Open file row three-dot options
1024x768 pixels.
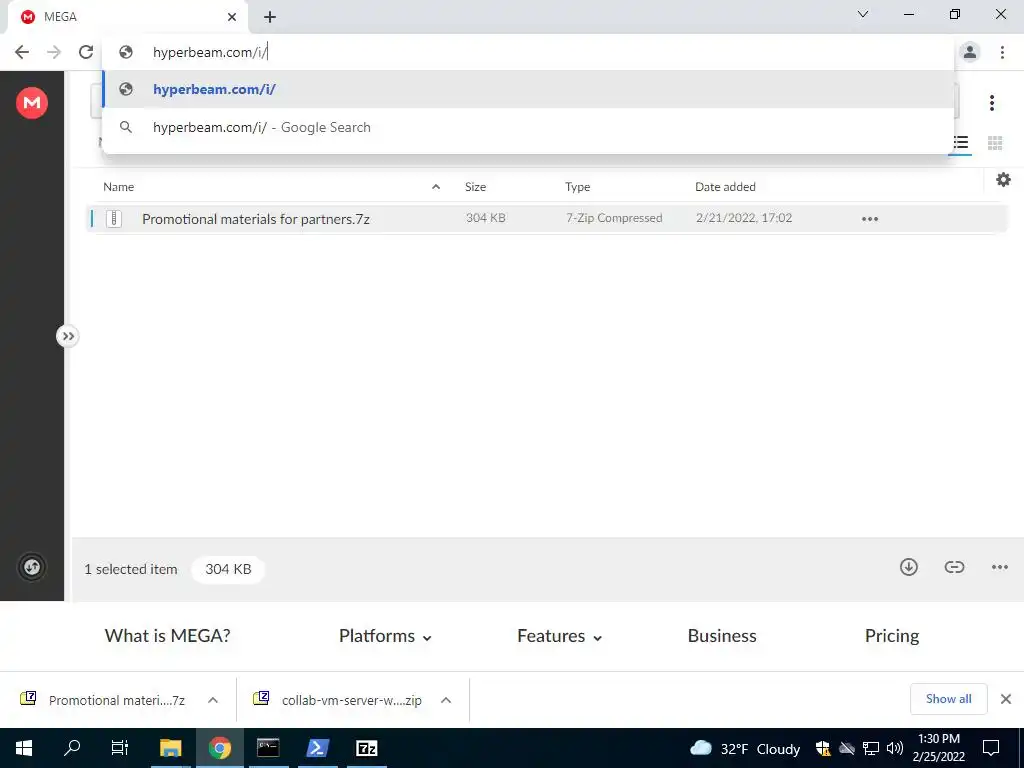(x=869, y=219)
